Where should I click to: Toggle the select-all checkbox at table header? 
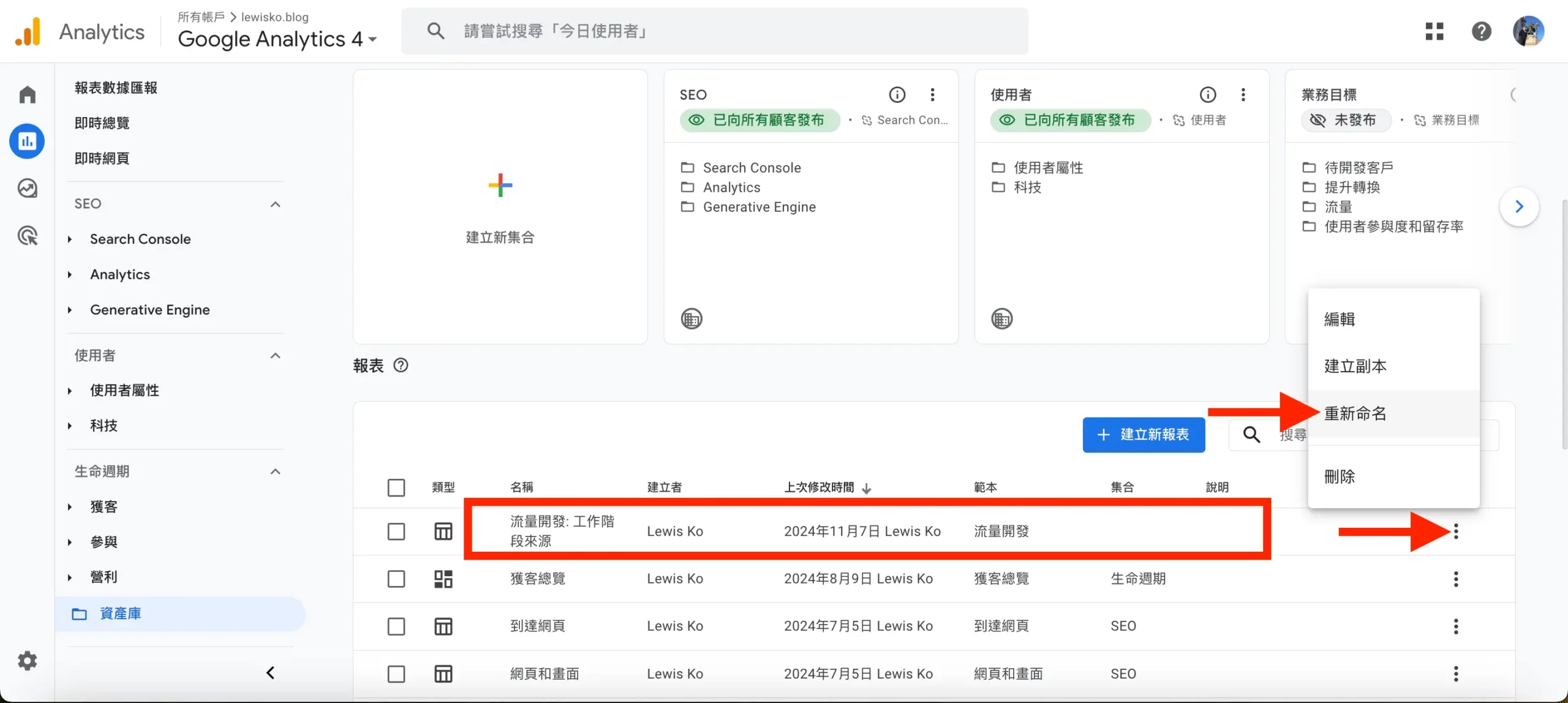[396, 487]
